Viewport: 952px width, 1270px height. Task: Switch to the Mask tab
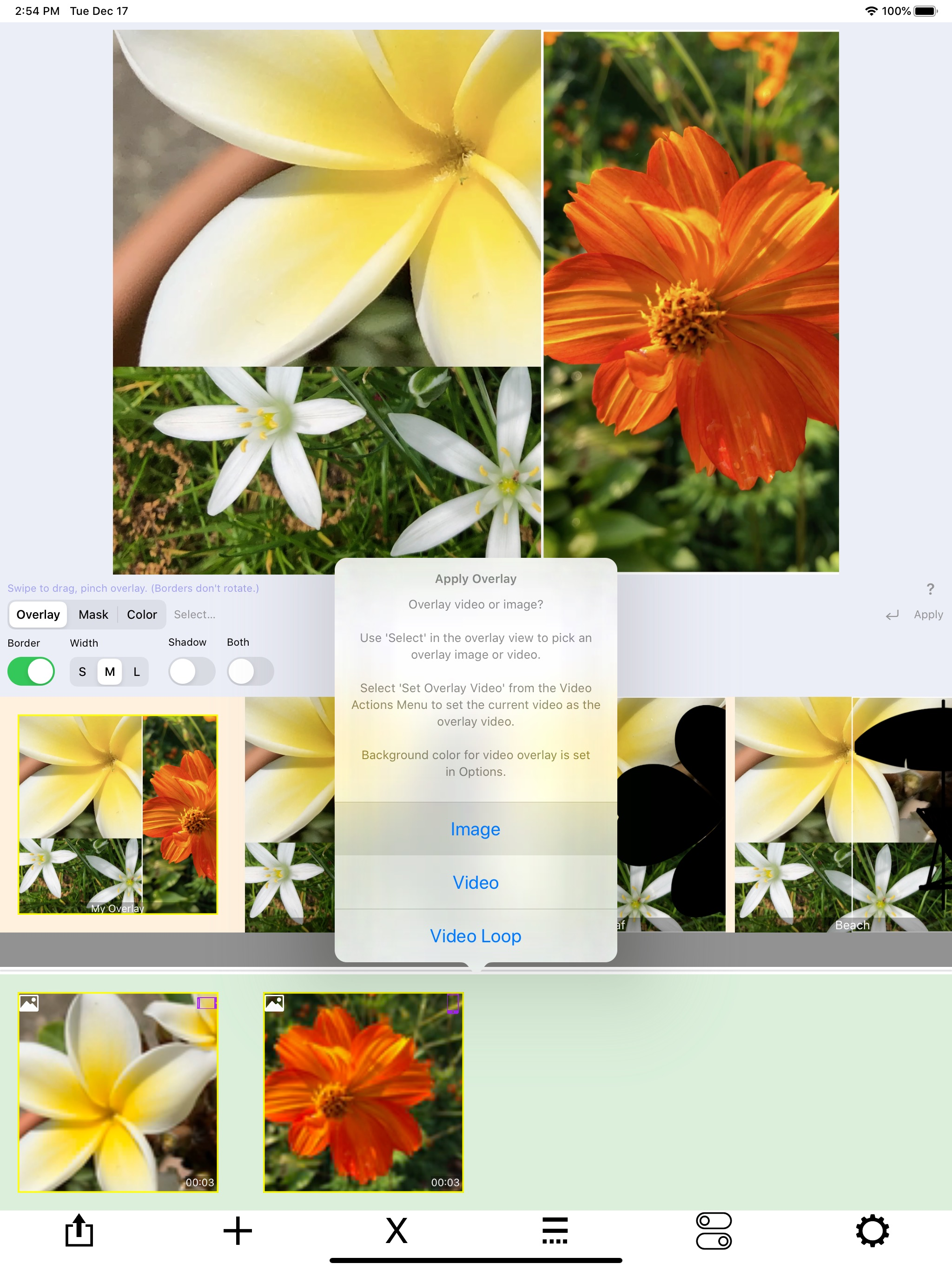point(93,615)
